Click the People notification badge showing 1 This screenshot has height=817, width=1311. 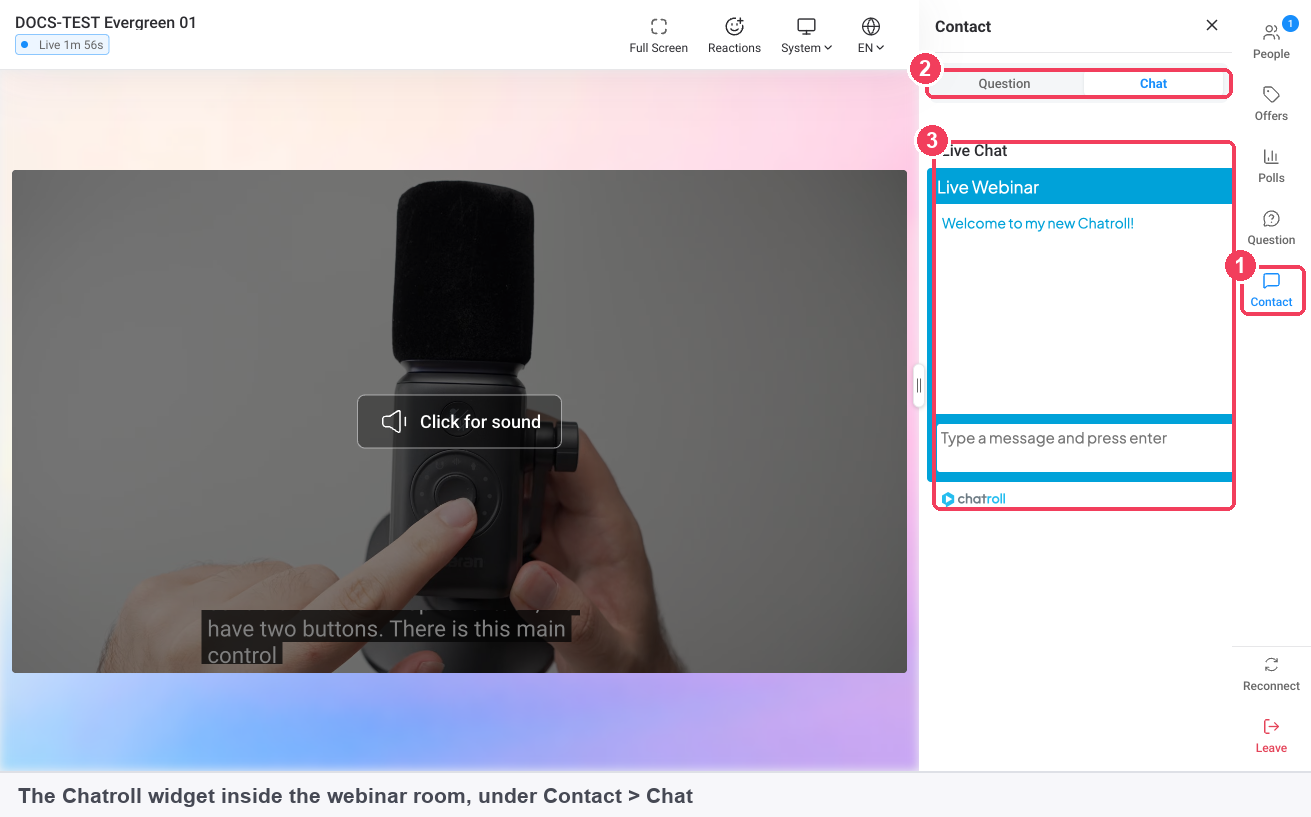[1289, 24]
